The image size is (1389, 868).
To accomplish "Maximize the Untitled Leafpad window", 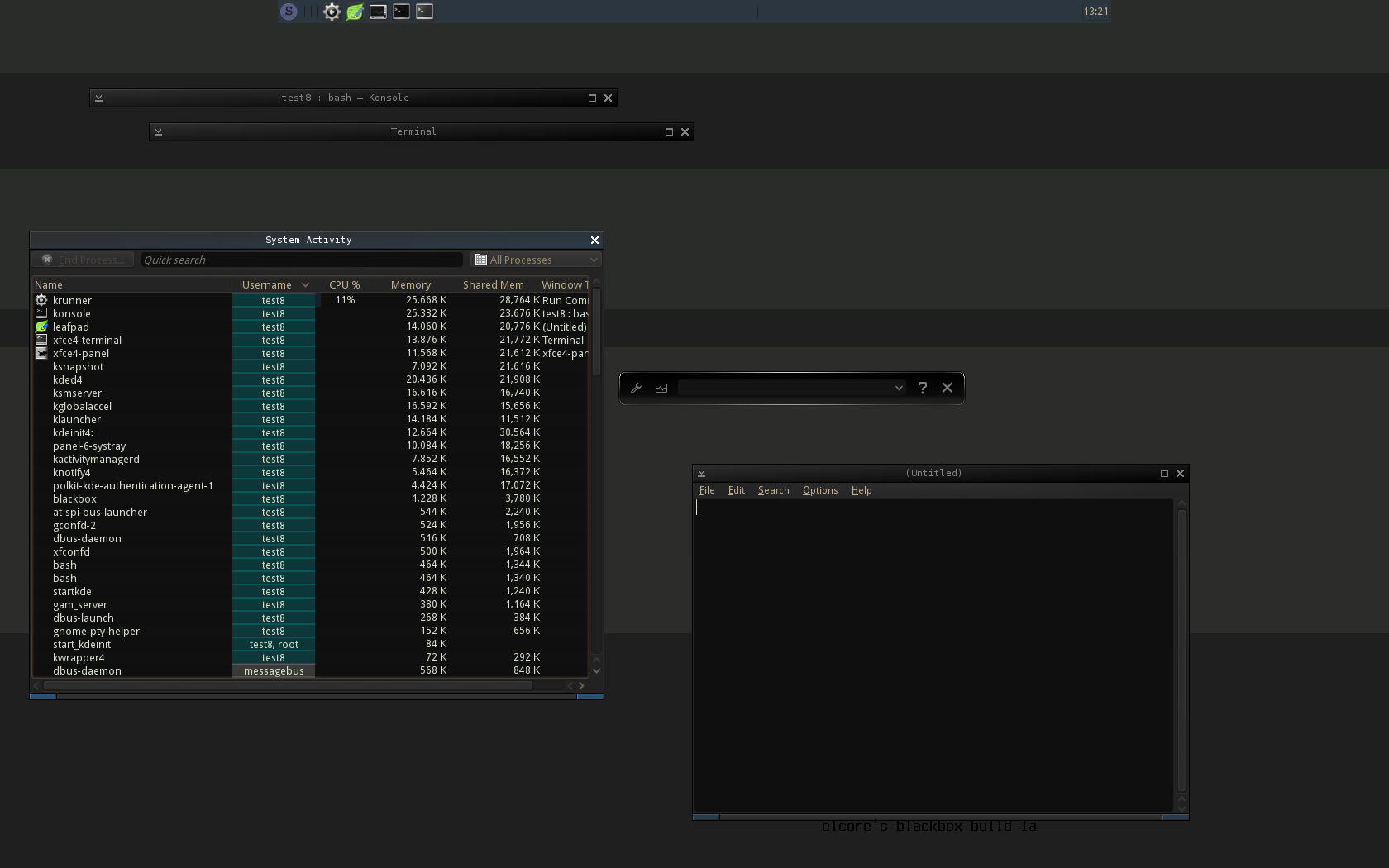I will tap(1164, 474).
